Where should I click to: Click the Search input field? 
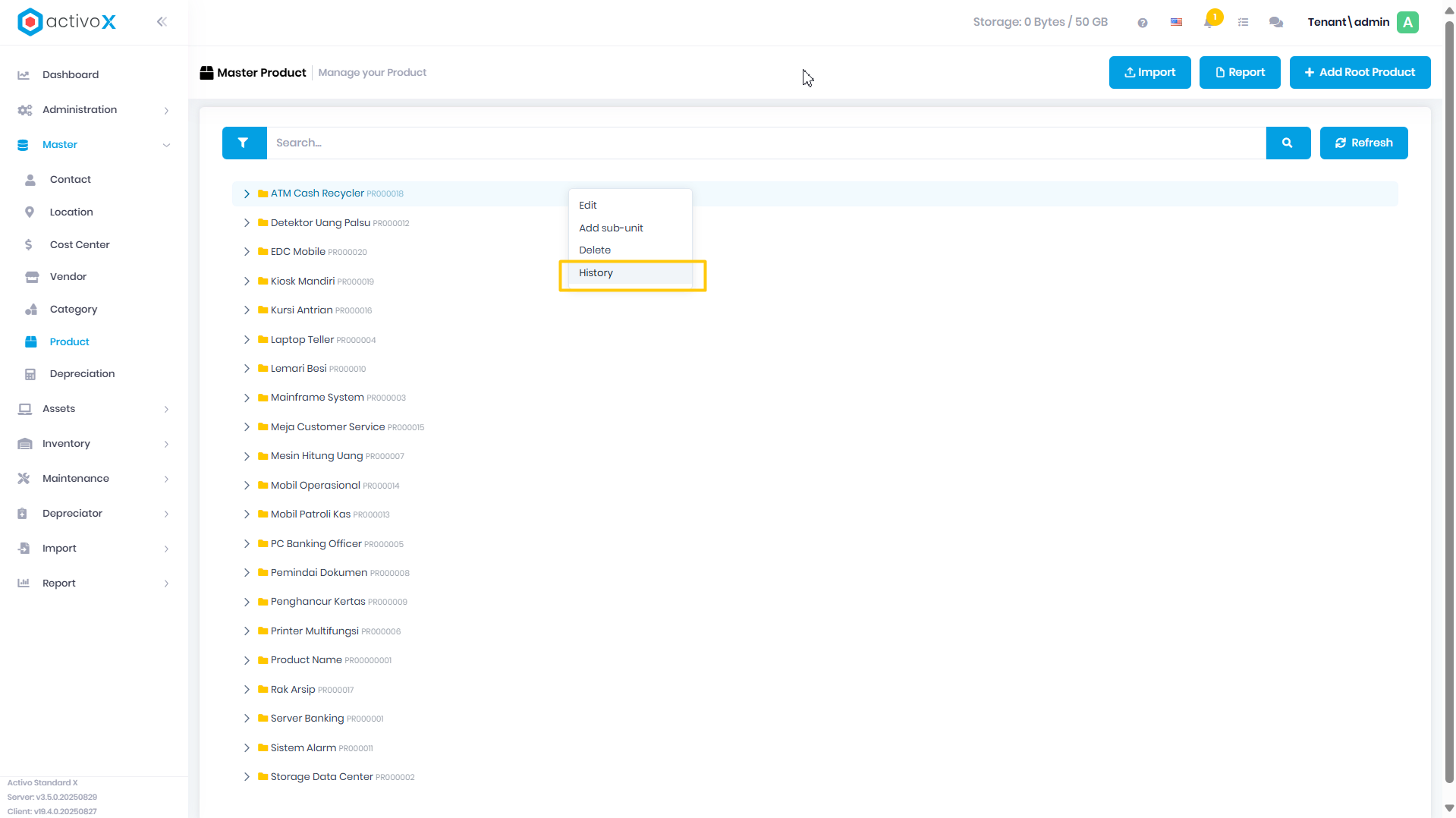(x=766, y=143)
